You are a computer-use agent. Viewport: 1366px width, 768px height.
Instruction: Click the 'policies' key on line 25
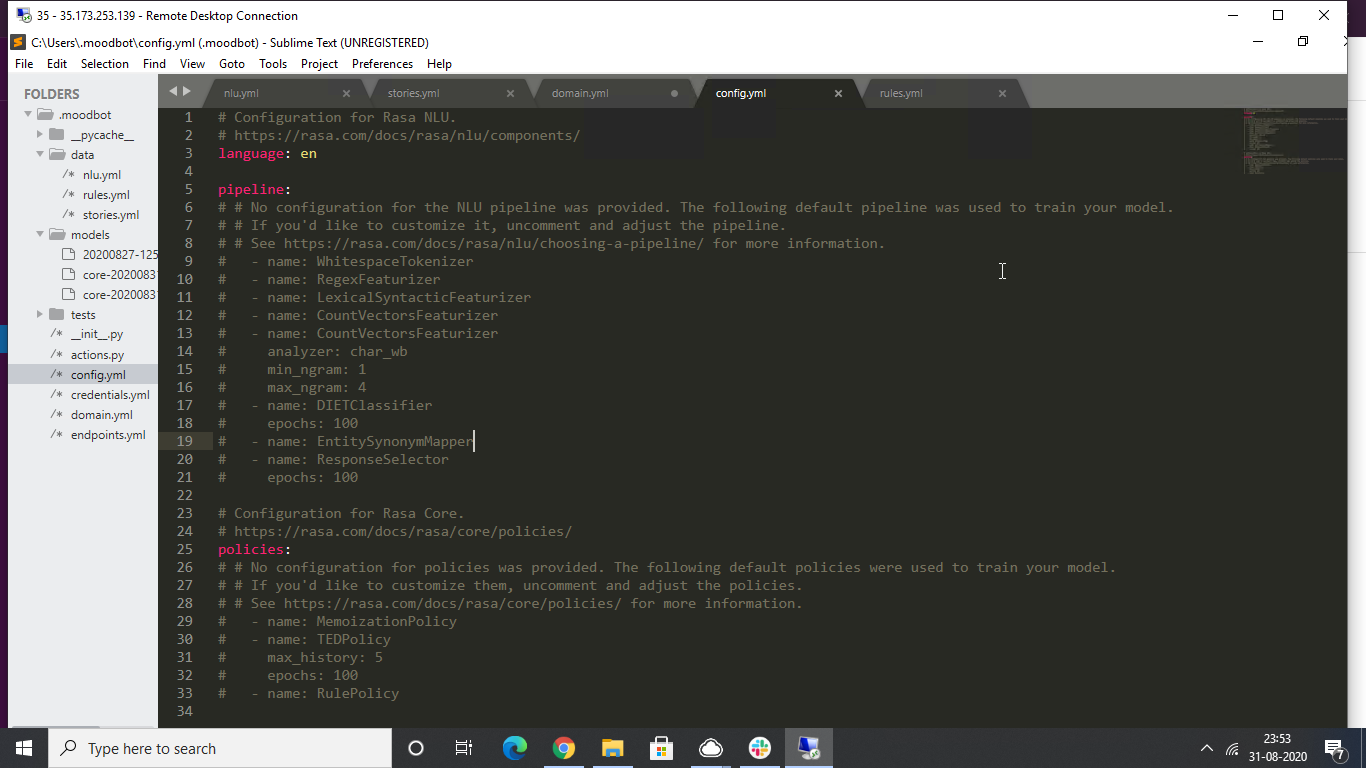(251, 549)
